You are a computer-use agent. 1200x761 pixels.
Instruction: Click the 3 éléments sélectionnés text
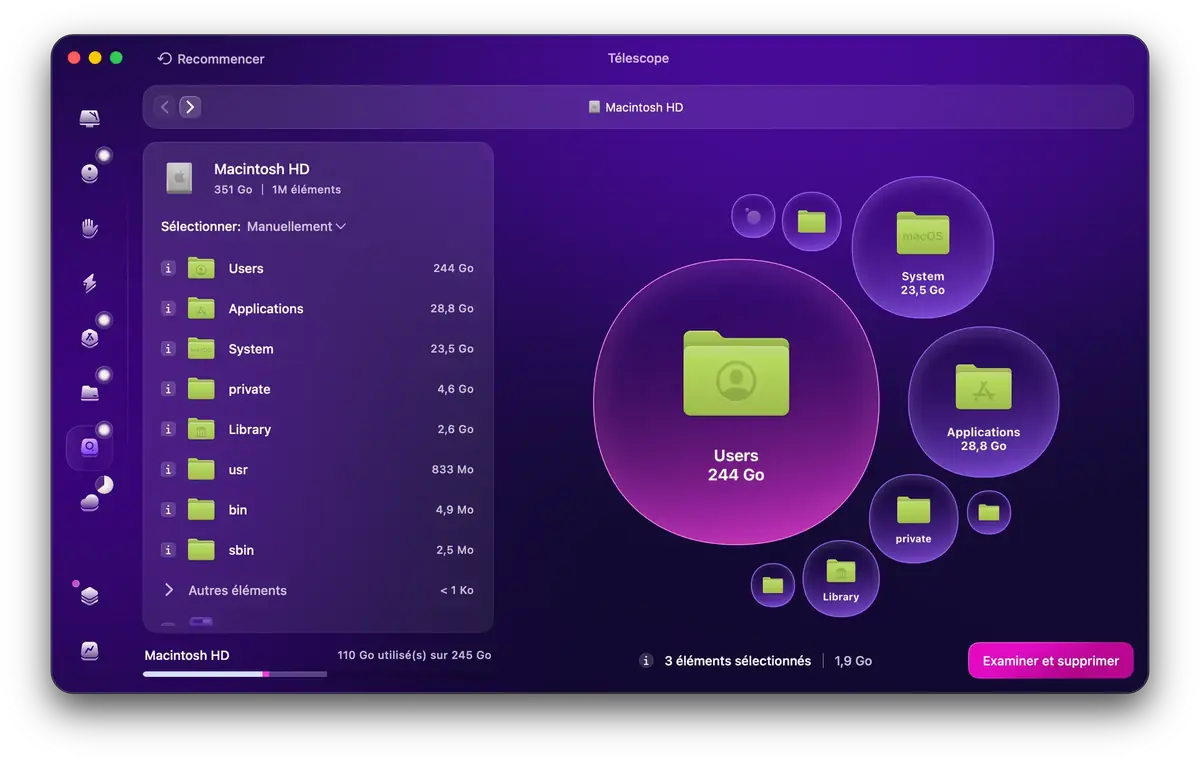738,661
